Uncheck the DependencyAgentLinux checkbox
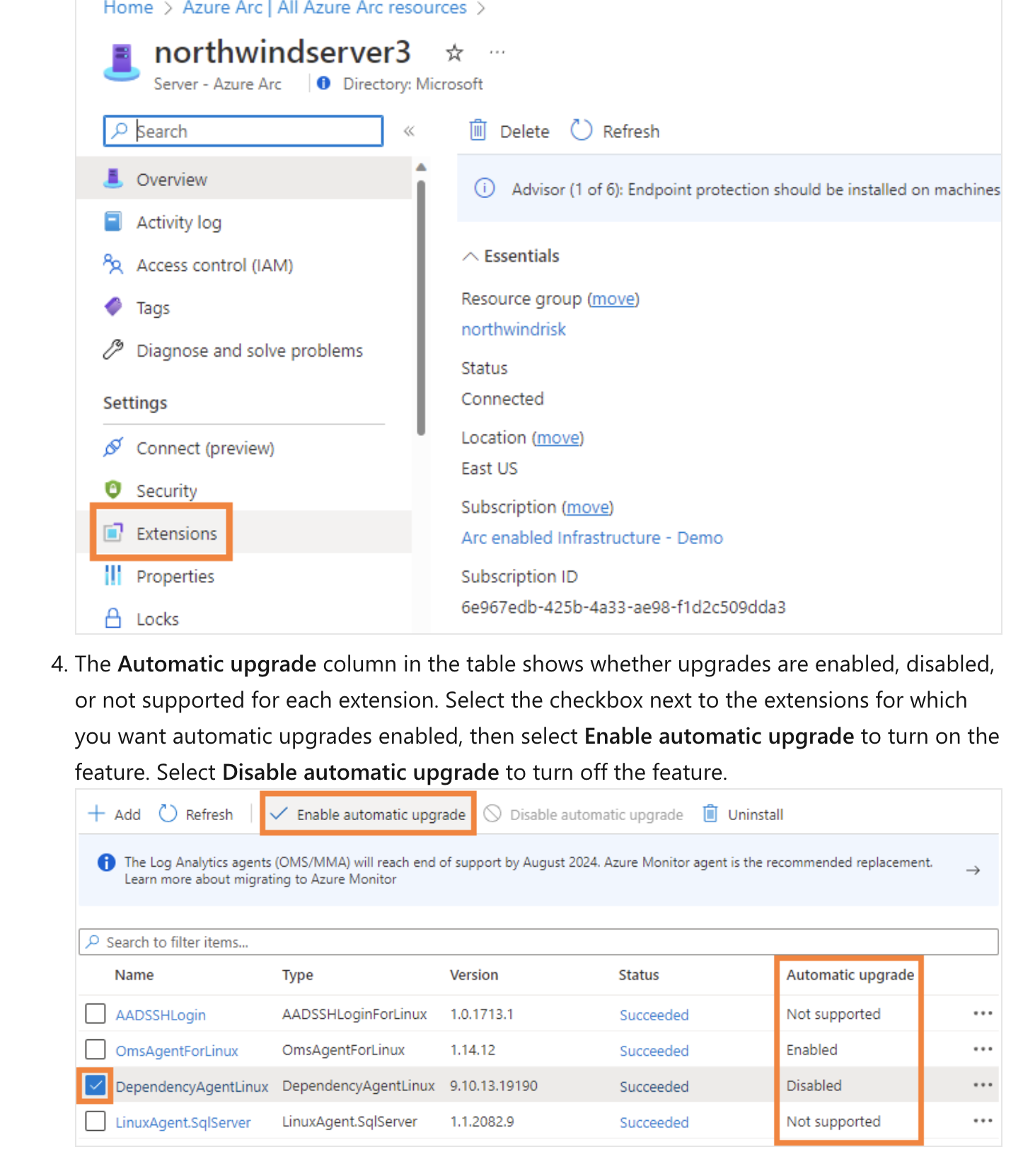Screen dimensions: 1023x1176 (95, 1085)
